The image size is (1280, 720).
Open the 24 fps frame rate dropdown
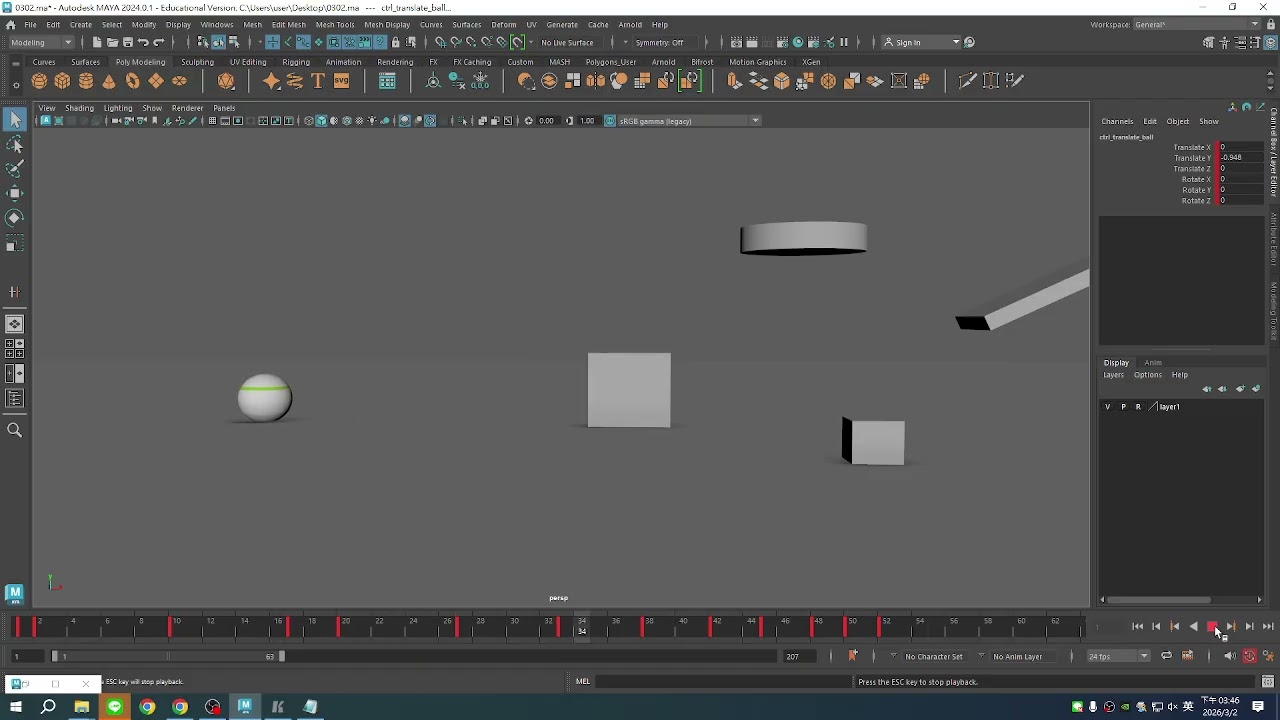pyautogui.click(x=1119, y=656)
